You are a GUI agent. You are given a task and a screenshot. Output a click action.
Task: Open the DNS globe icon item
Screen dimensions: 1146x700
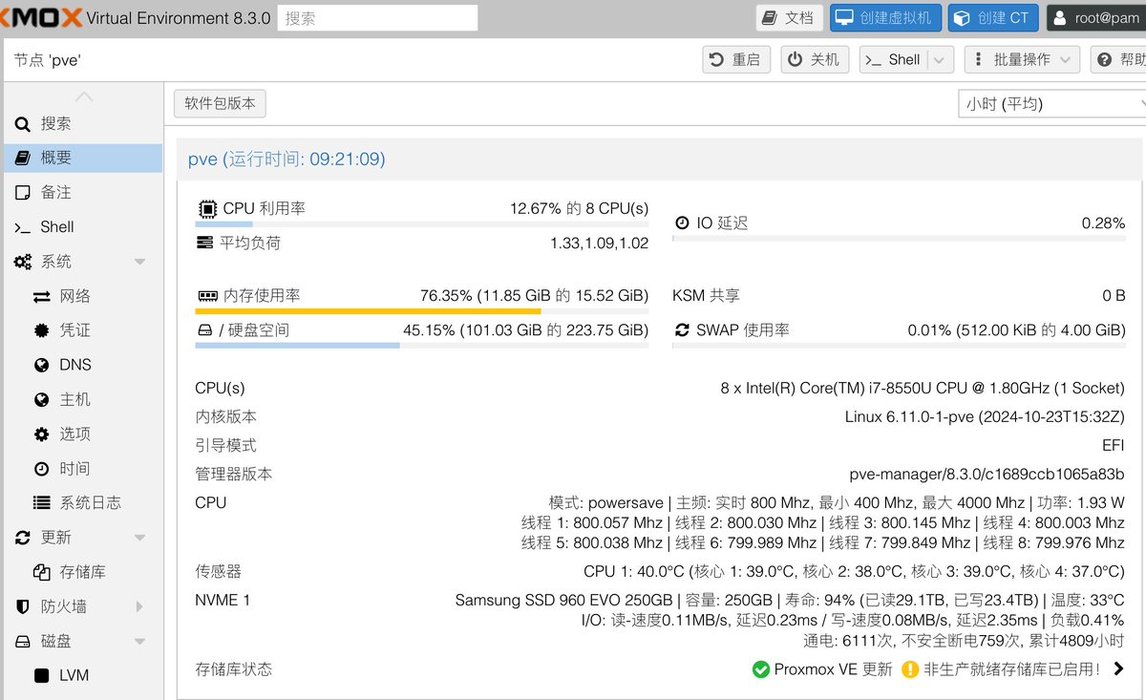(41, 365)
